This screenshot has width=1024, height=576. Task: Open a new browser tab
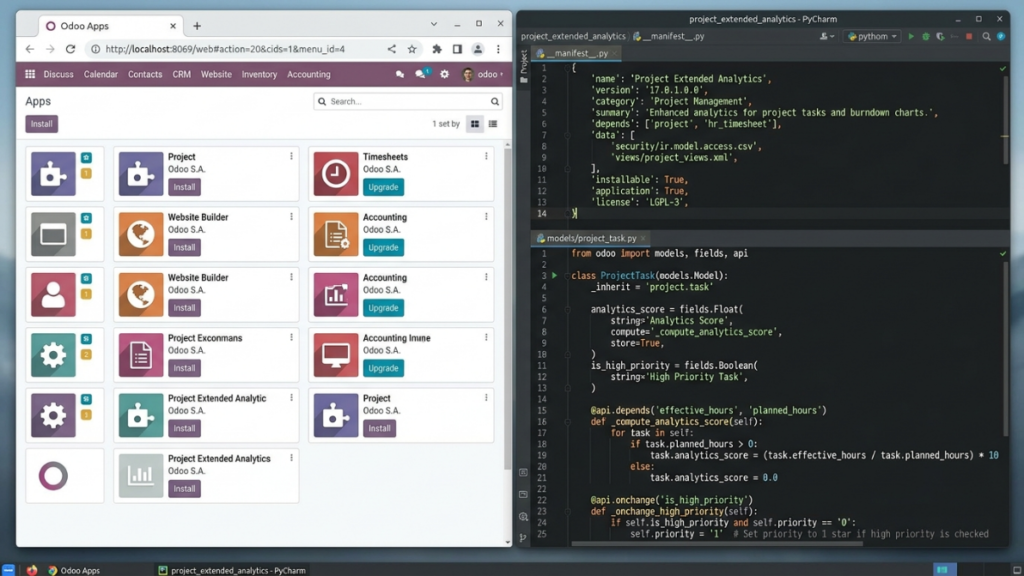(x=197, y=26)
